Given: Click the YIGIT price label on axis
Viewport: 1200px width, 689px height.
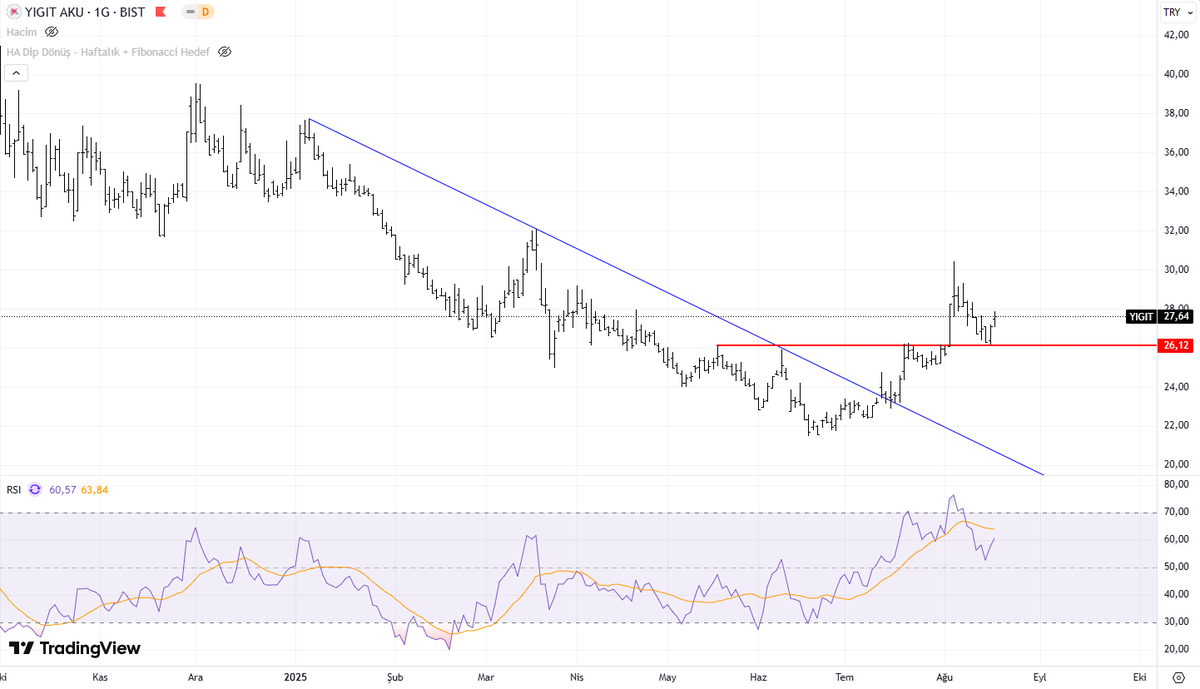Looking at the screenshot, I should 1141,316.
